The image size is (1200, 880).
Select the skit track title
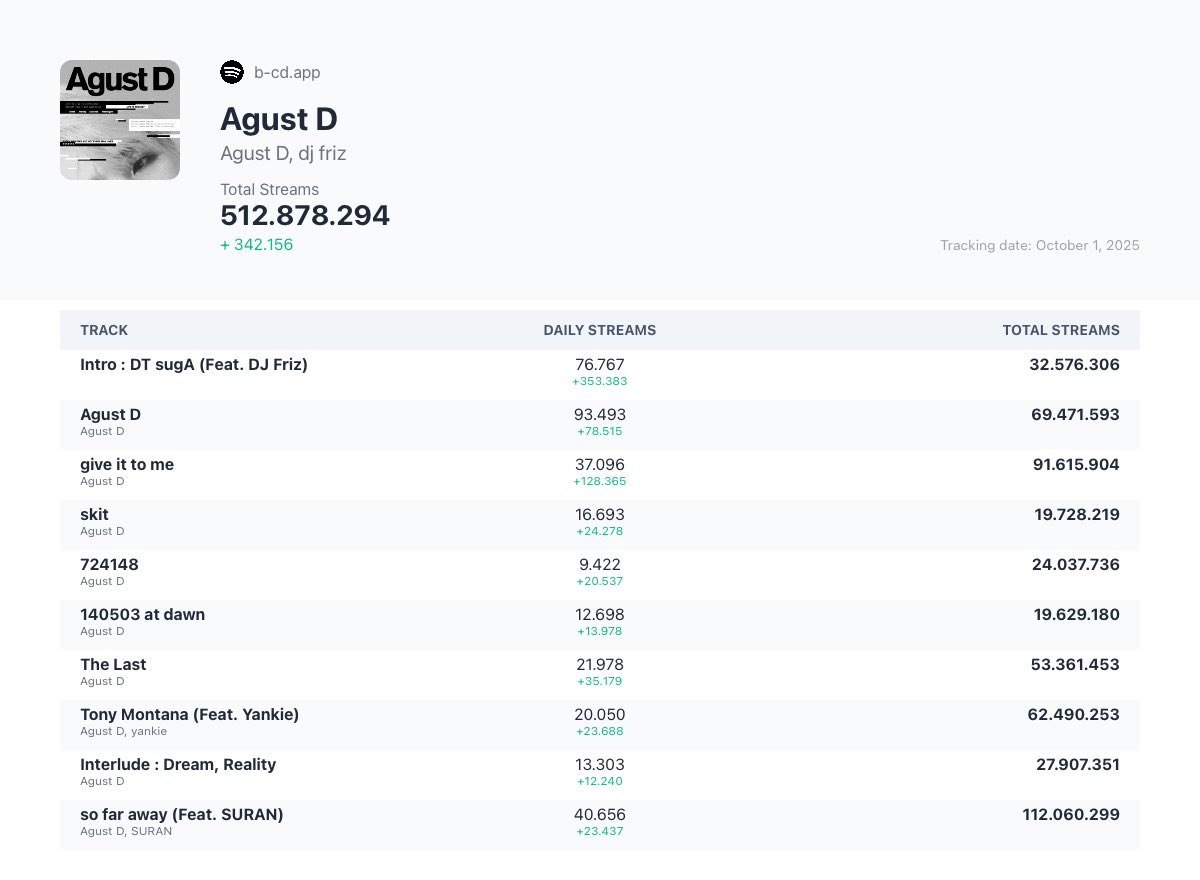coord(94,514)
